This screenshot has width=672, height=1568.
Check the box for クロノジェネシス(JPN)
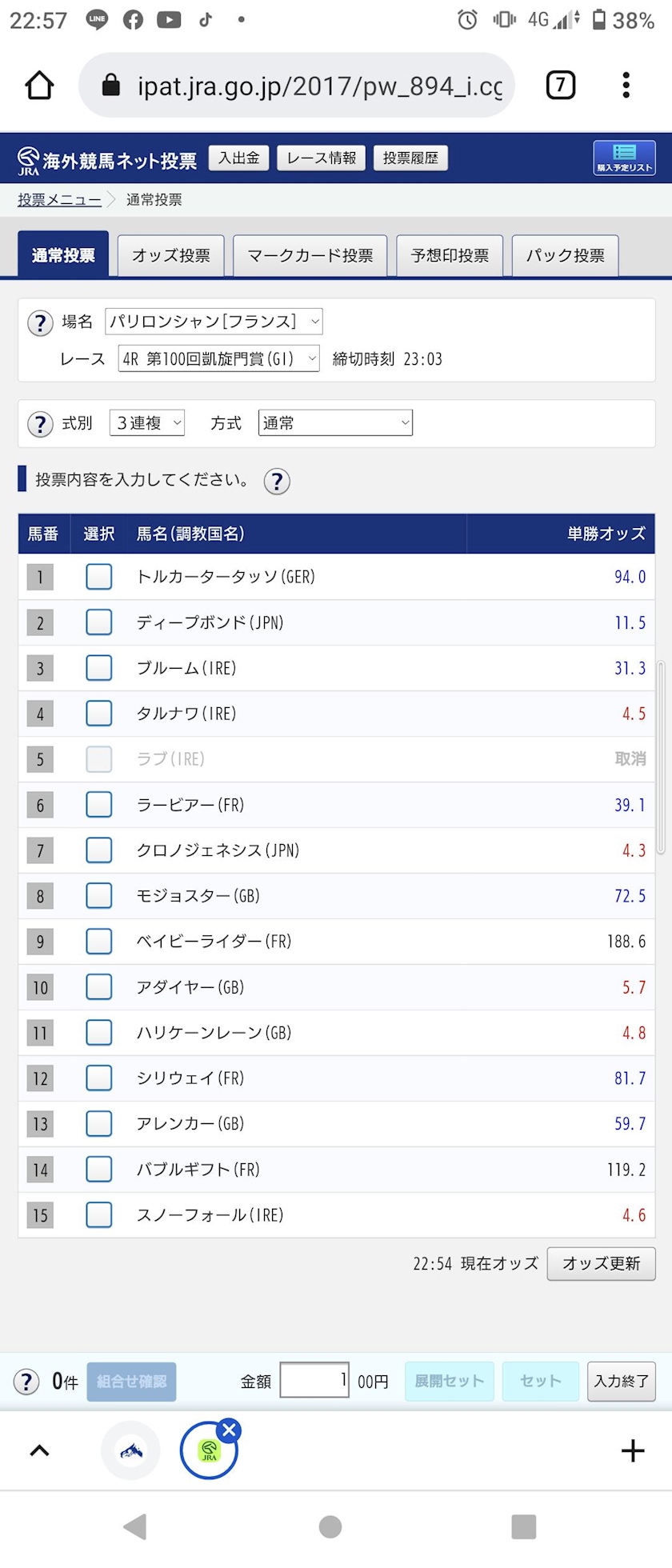99,850
